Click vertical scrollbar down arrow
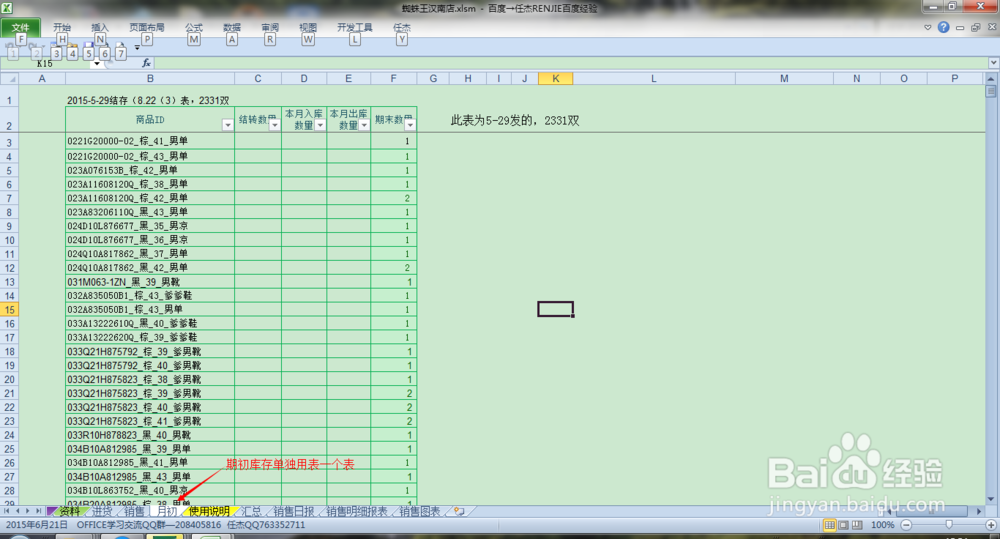This screenshot has height=539, width=1000. (990, 499)
